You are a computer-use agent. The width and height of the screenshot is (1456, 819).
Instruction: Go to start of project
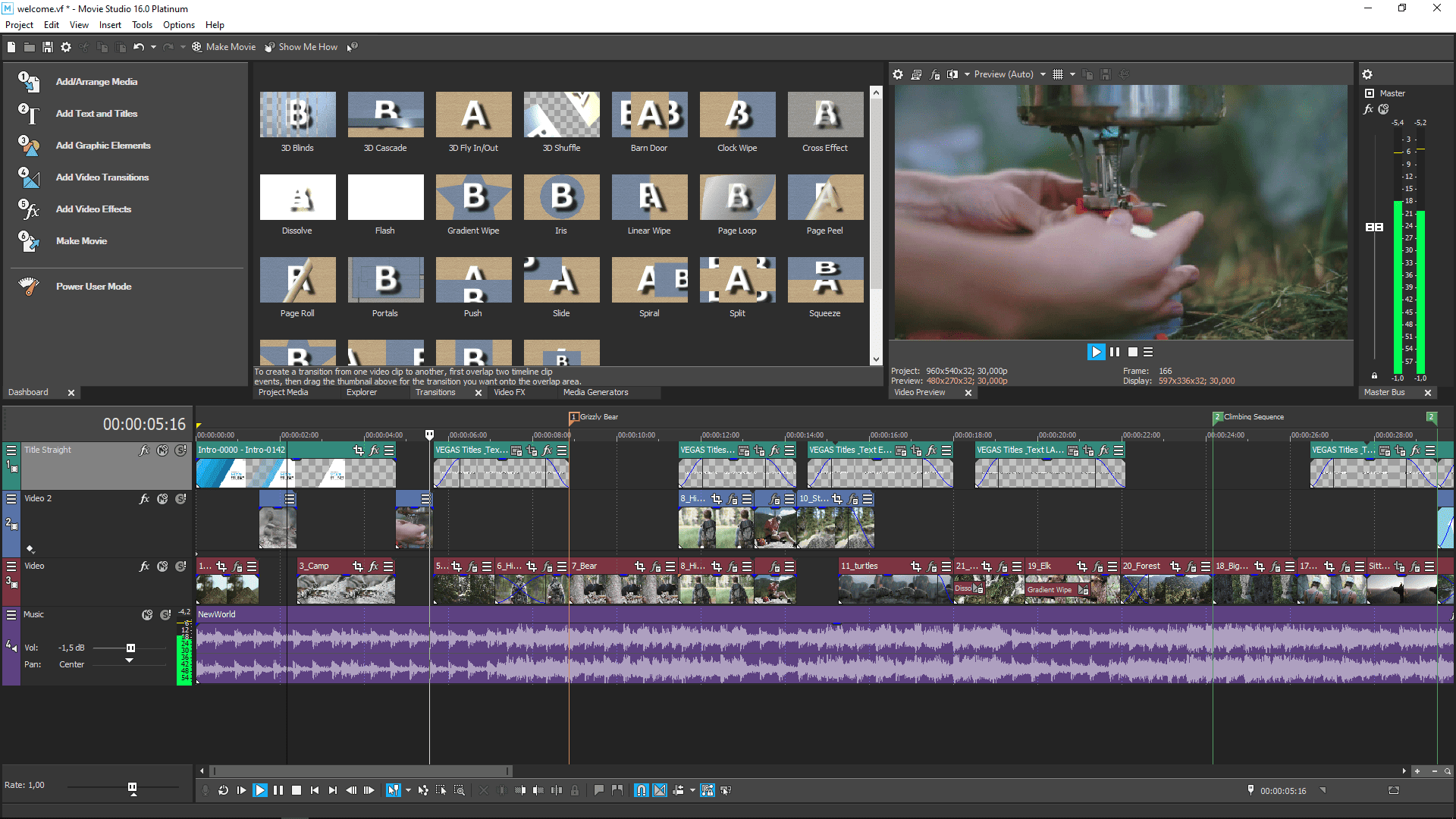[315, 791]
